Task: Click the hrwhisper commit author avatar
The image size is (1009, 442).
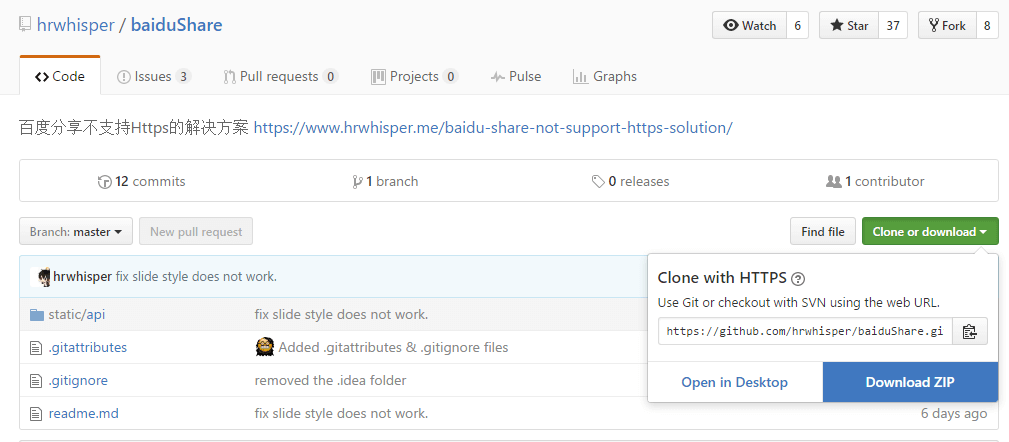Action: pyautogui.click(x=44, y=277)
